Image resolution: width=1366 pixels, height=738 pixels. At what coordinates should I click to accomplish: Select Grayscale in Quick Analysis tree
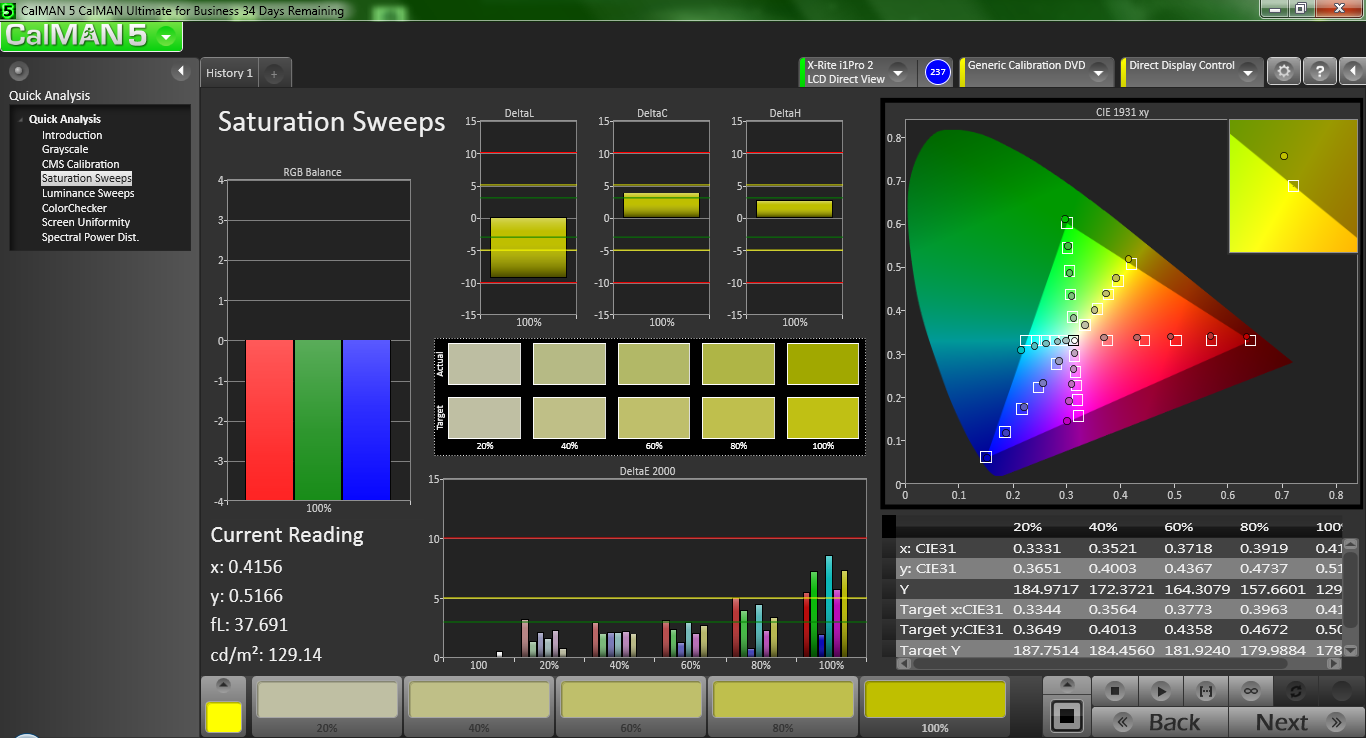click(x=65, y=149)
